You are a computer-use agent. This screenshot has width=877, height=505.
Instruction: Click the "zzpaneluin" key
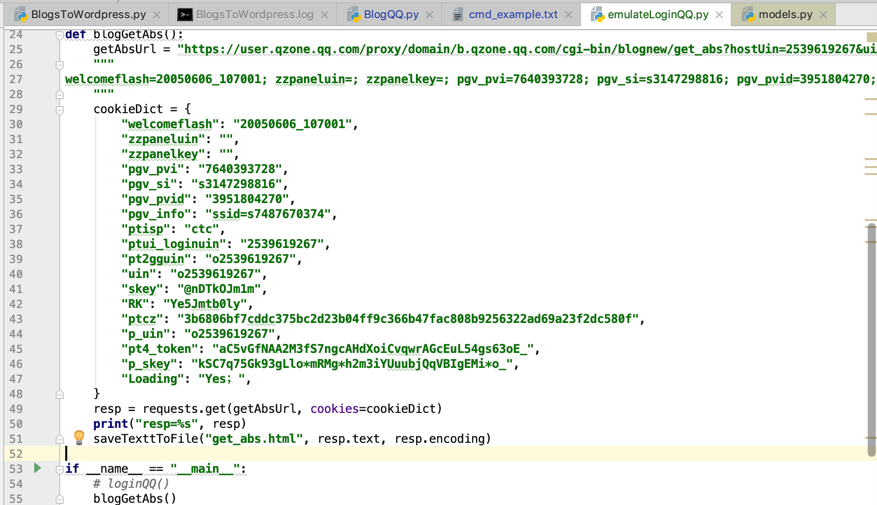(163, 139)
